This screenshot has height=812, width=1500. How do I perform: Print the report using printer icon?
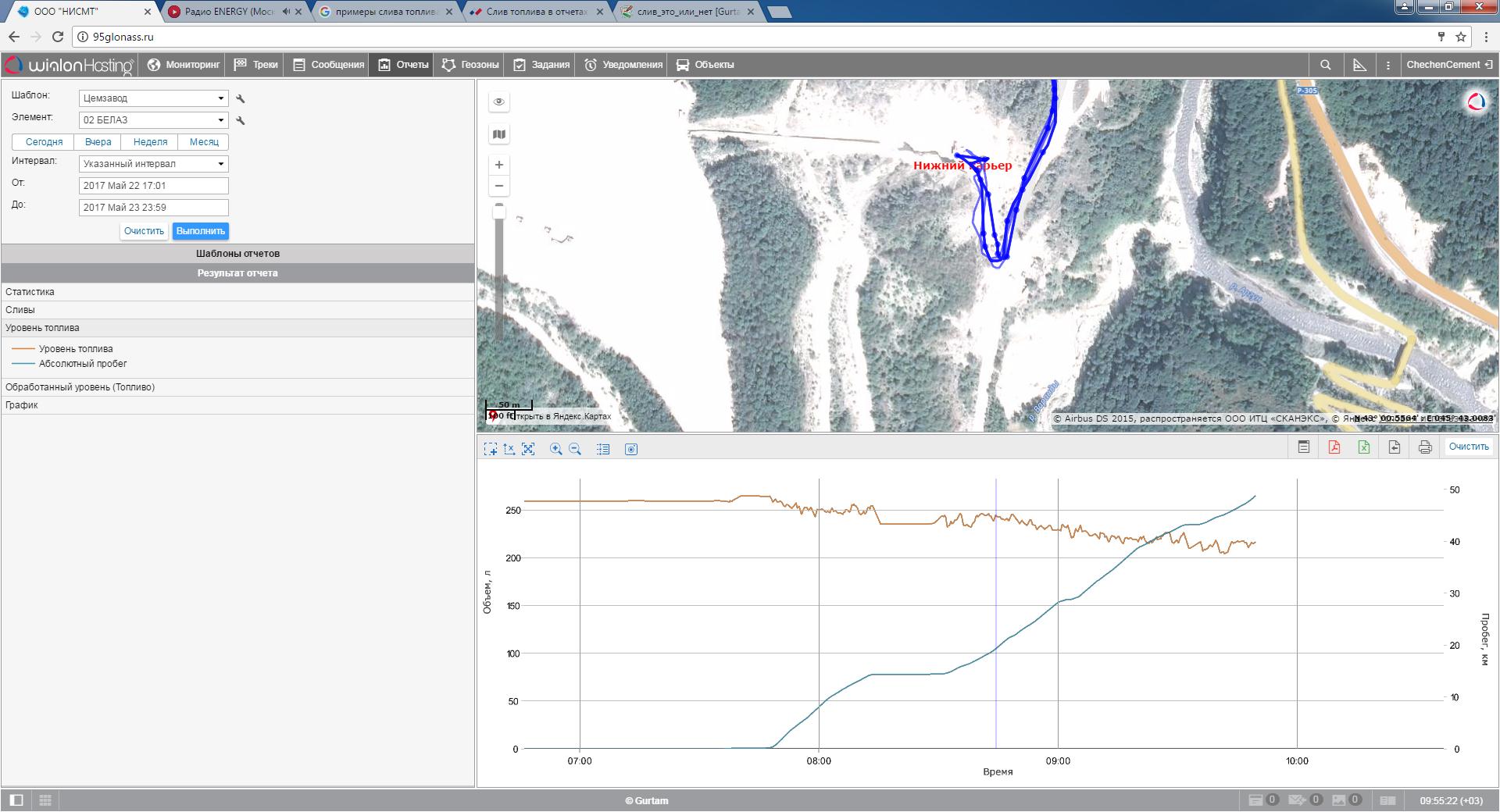tap(1425, 447)
